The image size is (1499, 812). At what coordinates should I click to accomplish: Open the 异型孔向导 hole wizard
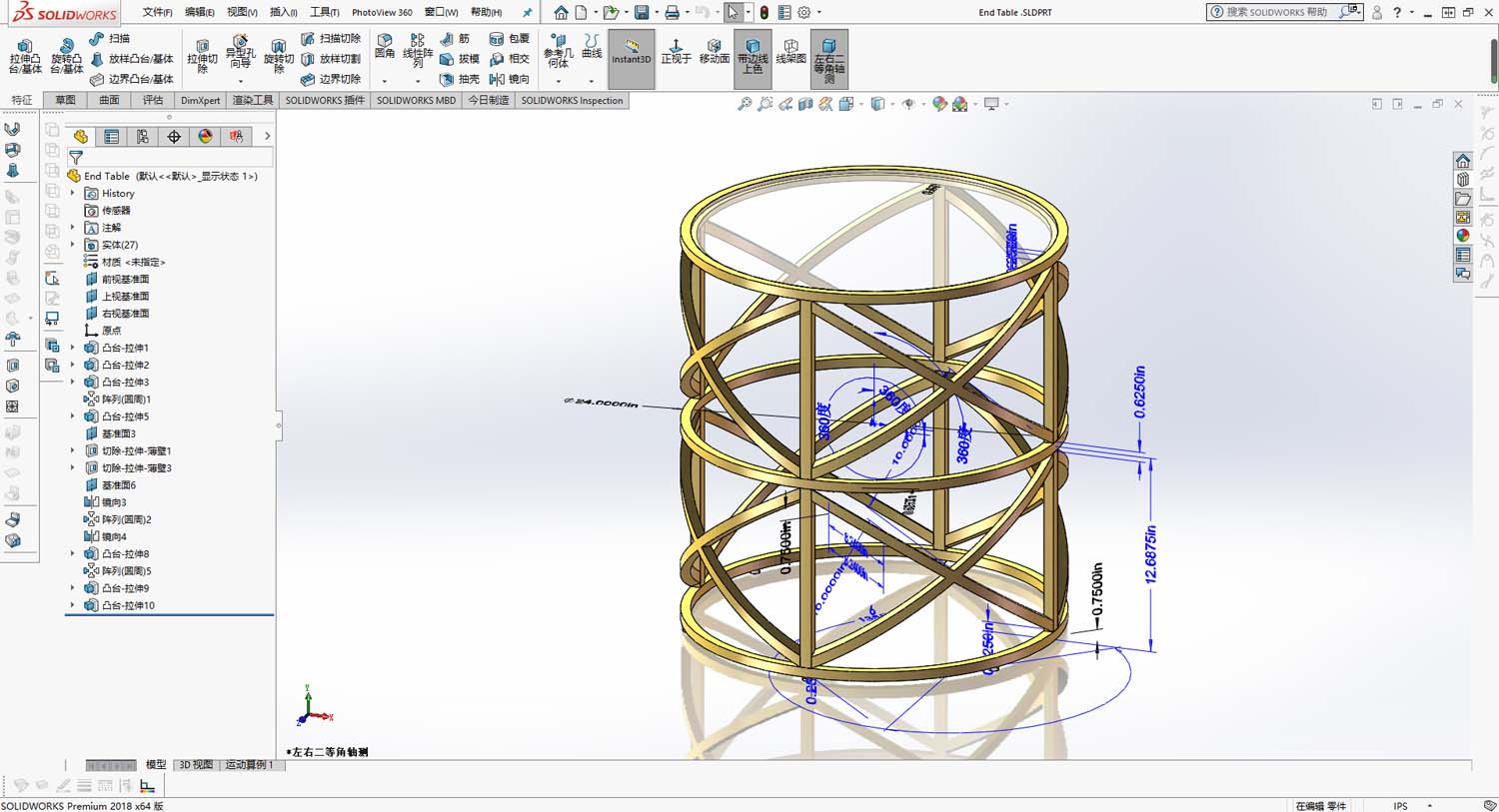(240, 54)
